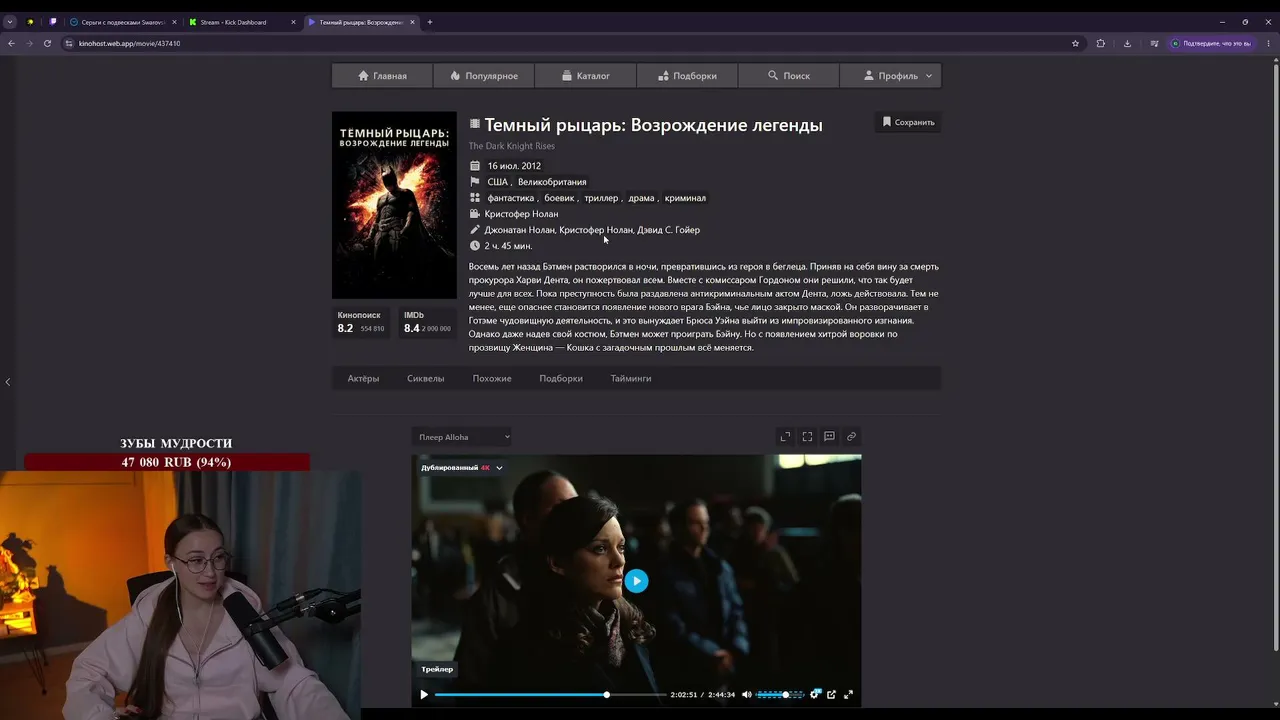Viewport: 1280px width, 720px height.
Task: Open the browser extensions puzzle icon
Action: [1101, 43]
